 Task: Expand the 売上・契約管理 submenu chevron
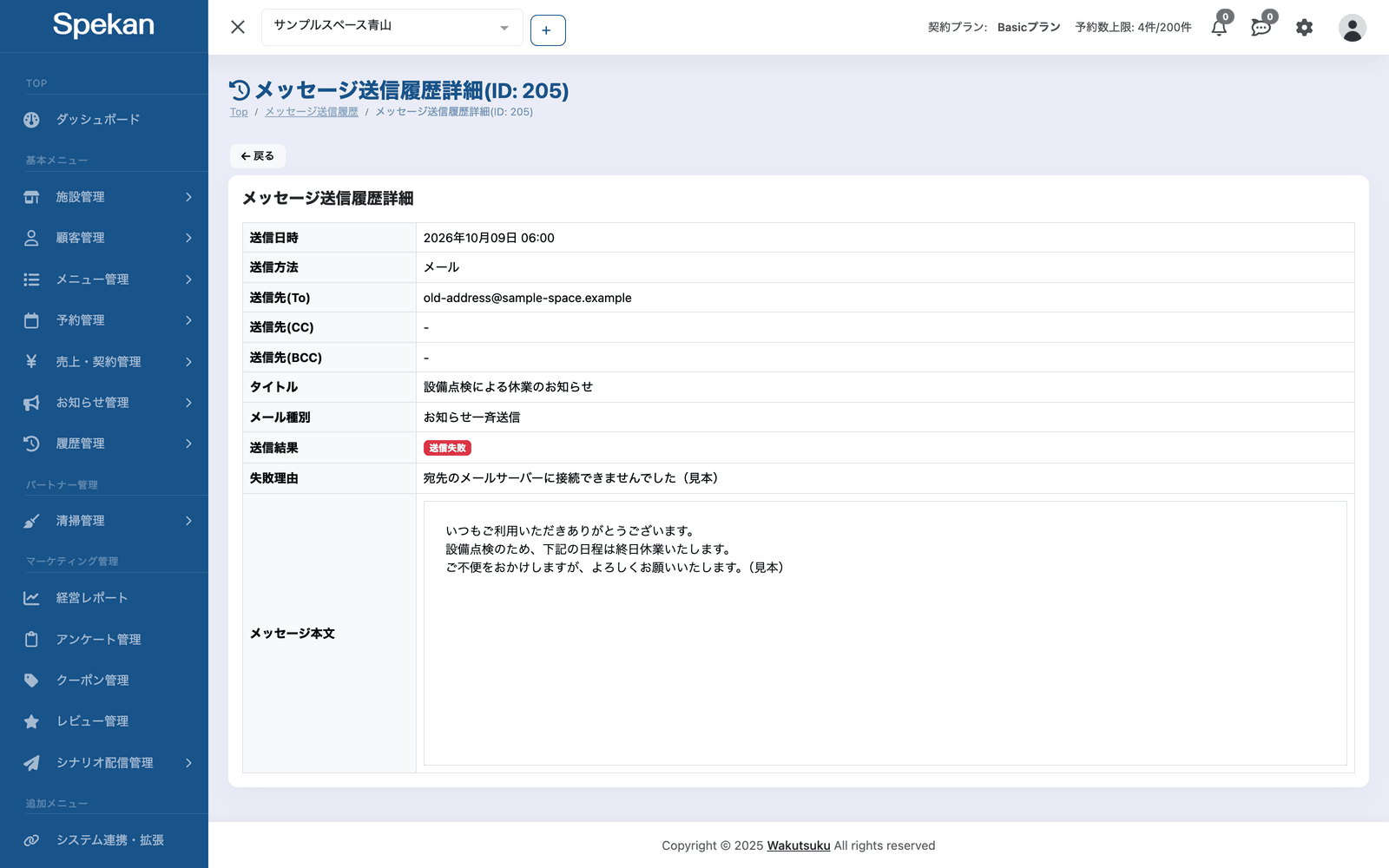[188, 361]
